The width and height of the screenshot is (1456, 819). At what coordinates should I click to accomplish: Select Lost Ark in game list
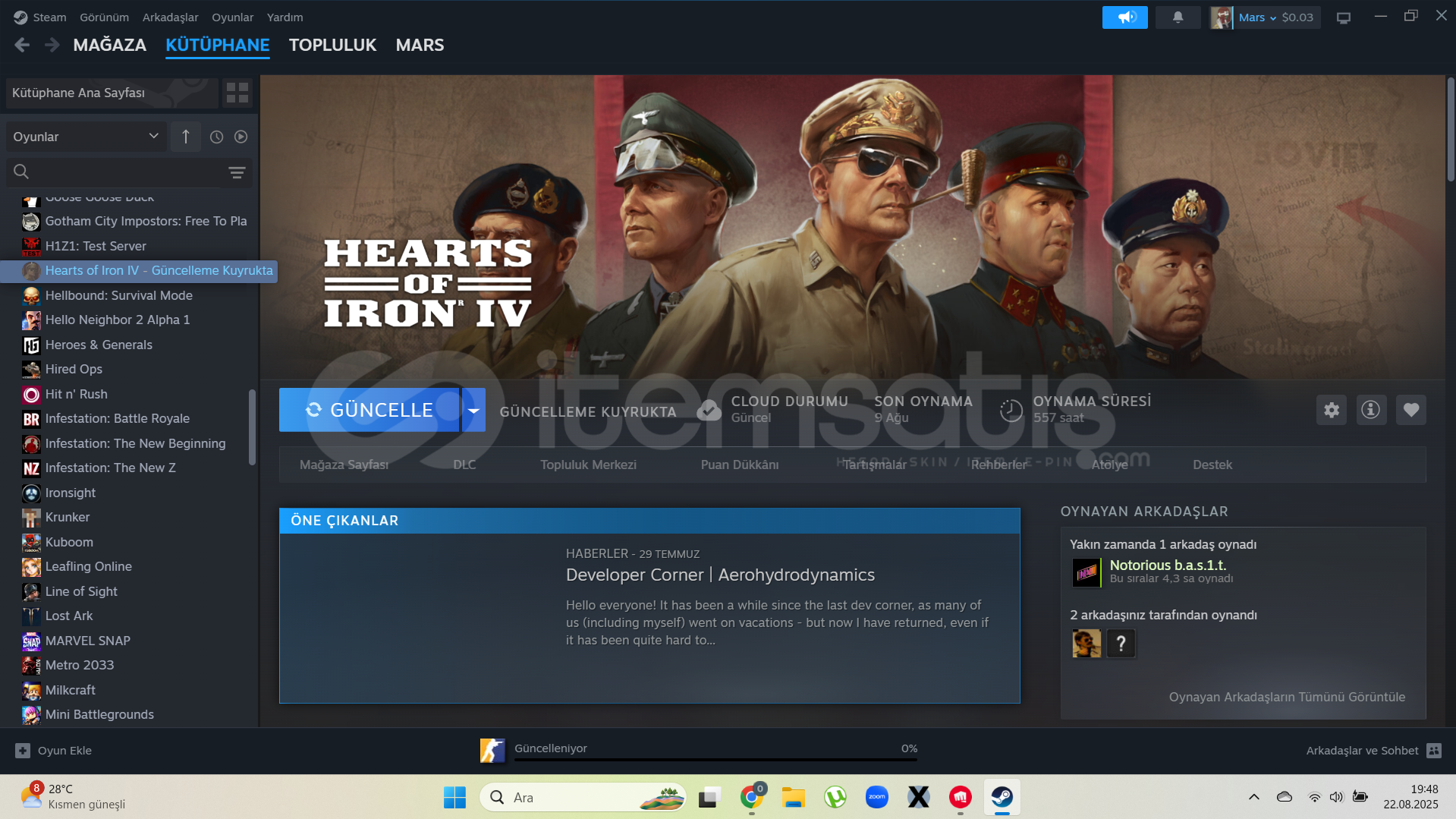pyautogui.click(x=69, y=616)
